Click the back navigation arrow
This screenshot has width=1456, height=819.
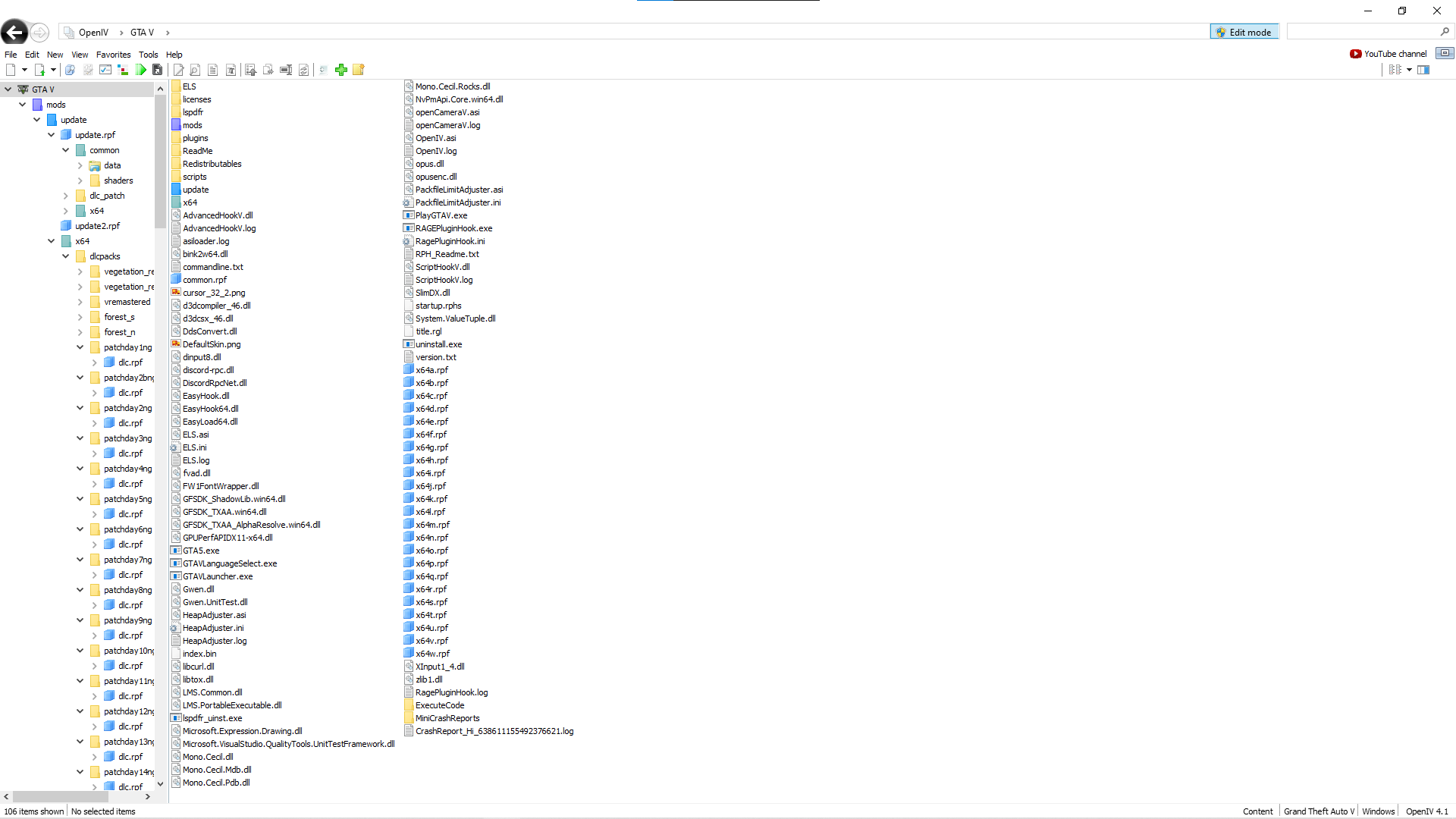(14, 33)
